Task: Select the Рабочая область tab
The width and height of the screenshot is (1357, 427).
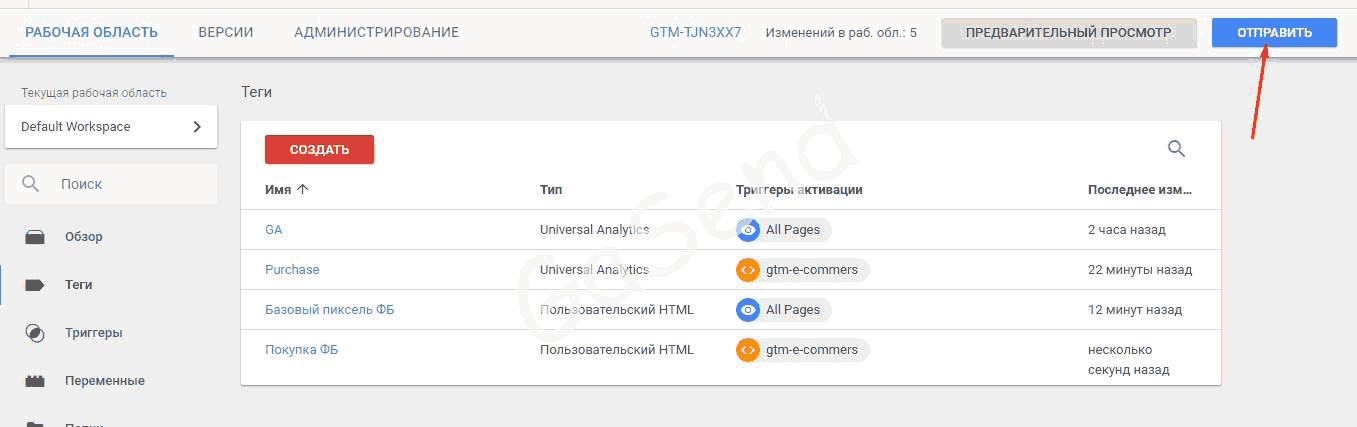Action: tap(91, 32)
